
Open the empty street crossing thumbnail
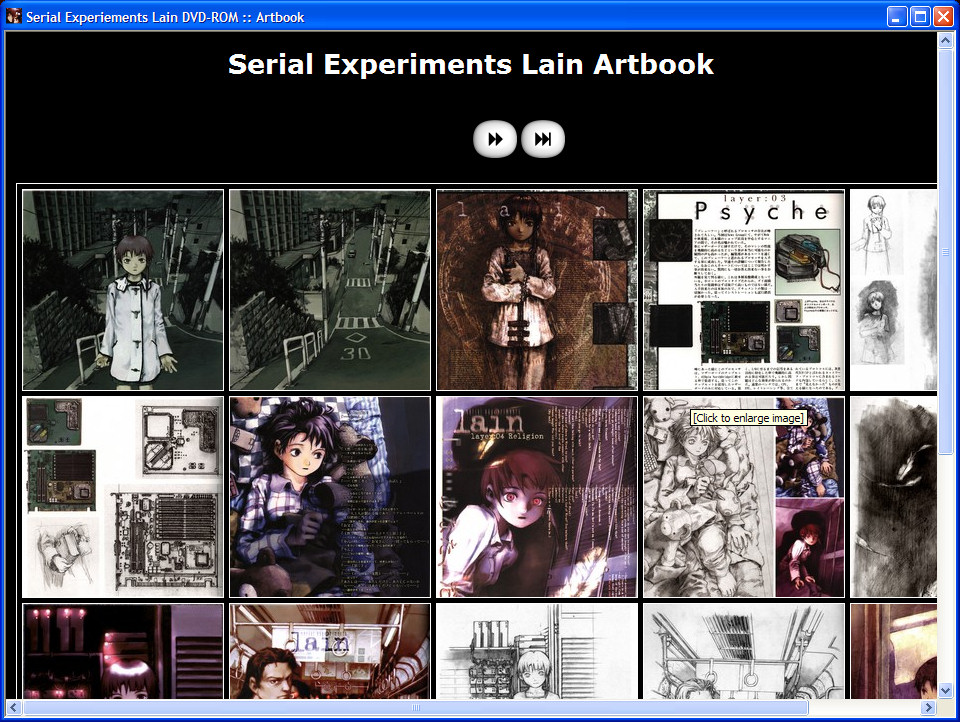(330, 290)
